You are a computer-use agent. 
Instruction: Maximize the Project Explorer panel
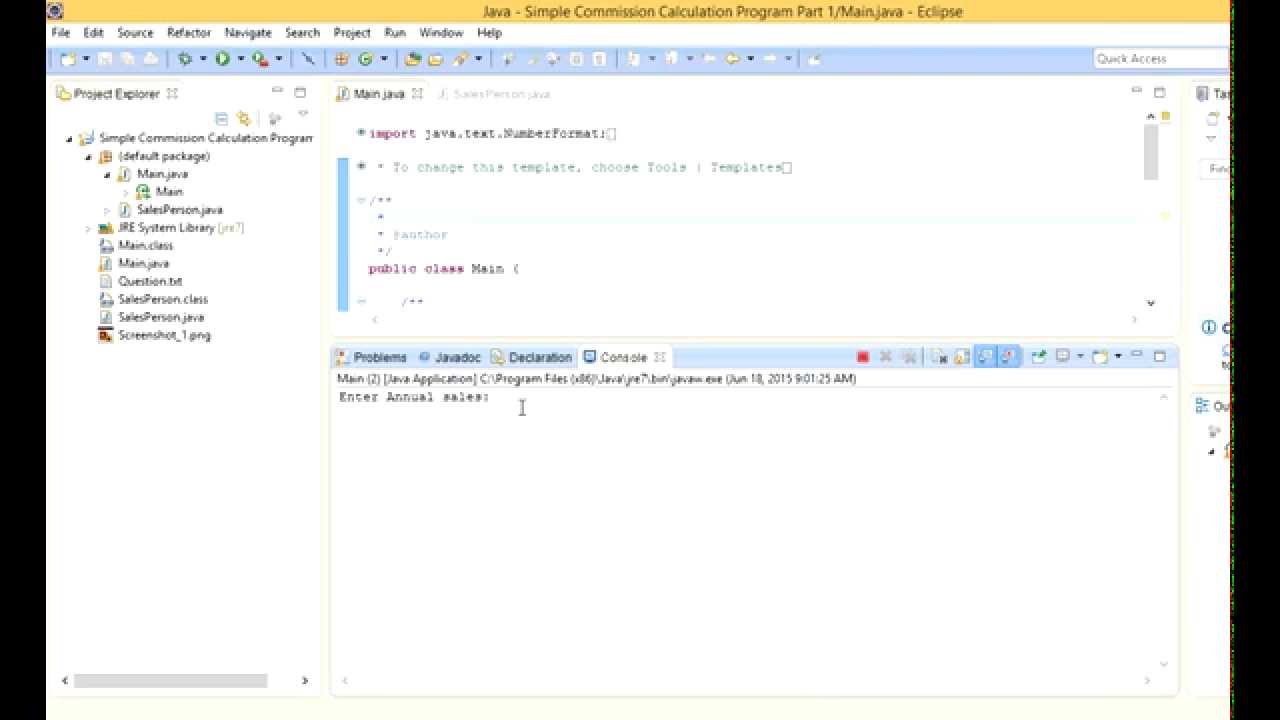tap(300, 92)
